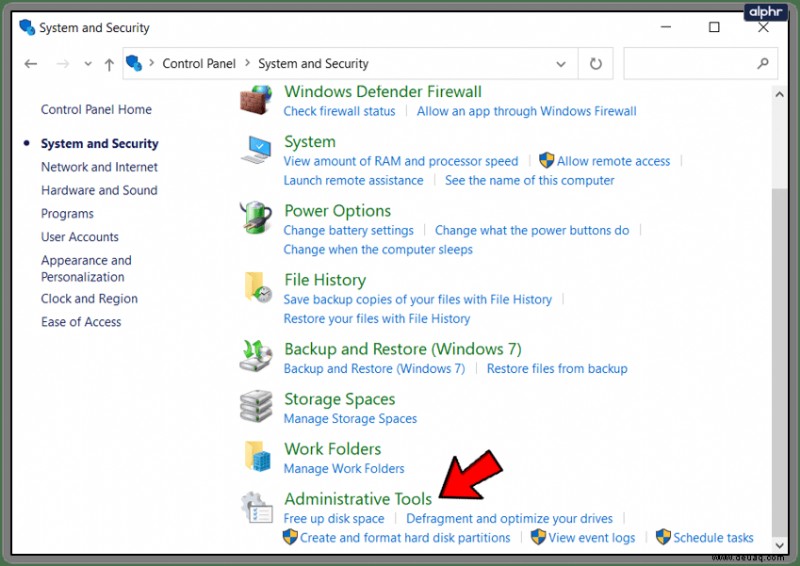Click the search magnifier icon
The height and width of the screenshot is (566, 800).
click(x=763, y=63)
